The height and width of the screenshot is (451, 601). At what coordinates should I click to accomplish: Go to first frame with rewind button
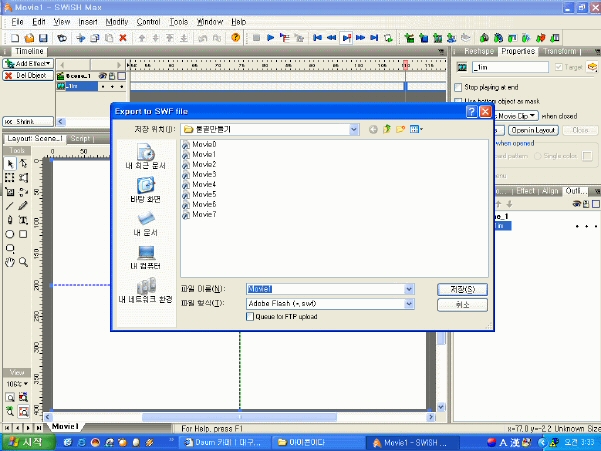point(317,38)
